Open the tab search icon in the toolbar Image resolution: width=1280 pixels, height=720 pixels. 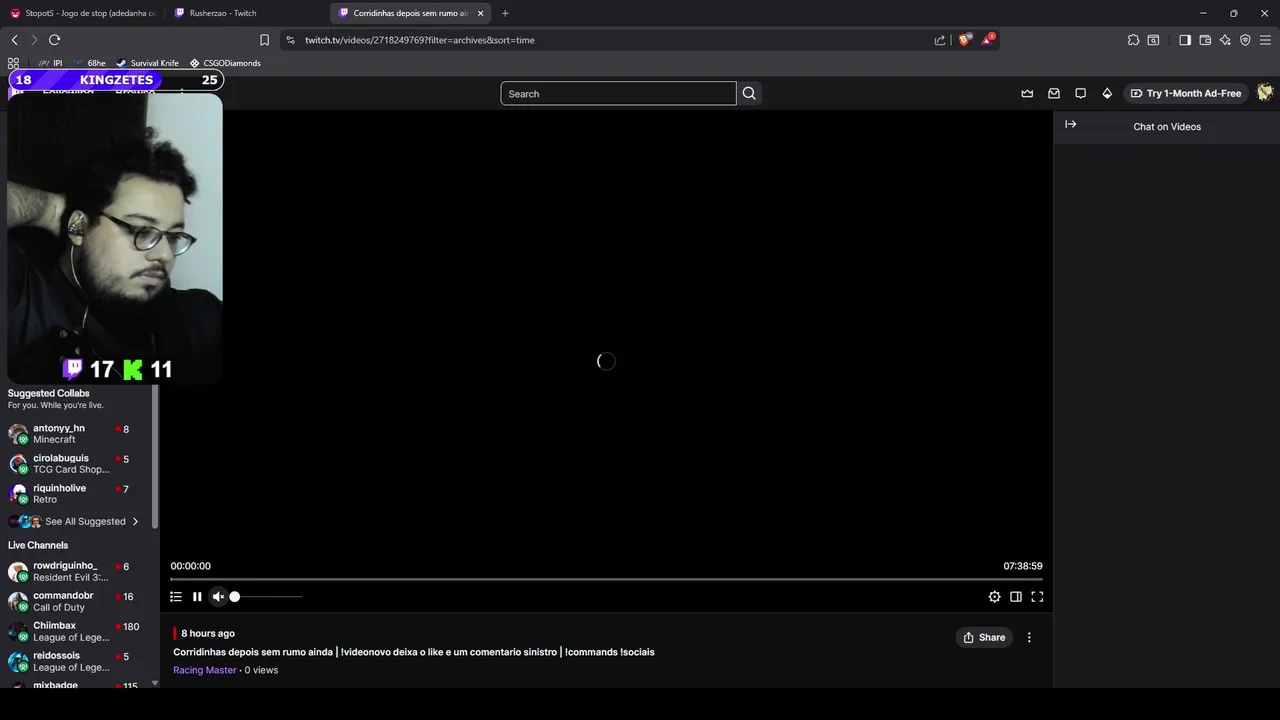coord(1153,40)
